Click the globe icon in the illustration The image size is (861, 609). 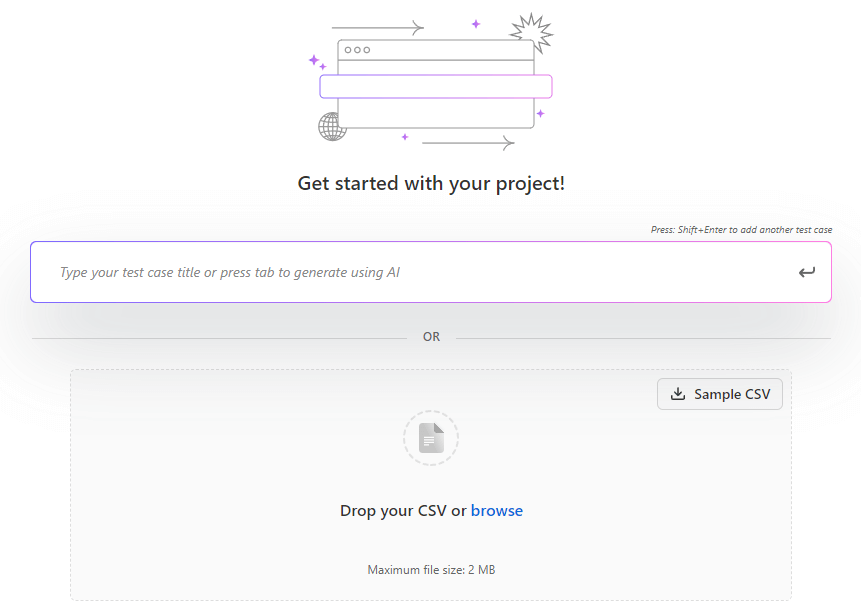pos(330,128)
